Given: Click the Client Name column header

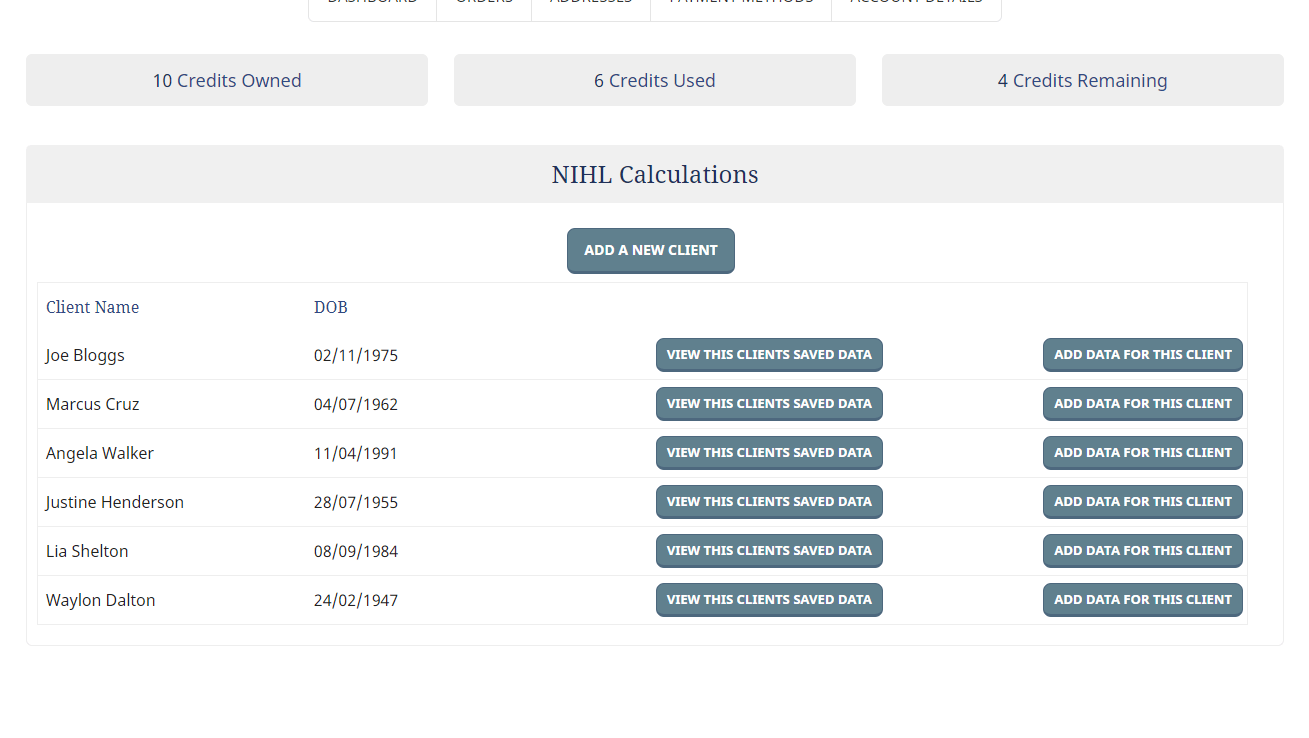Looking at the screenshot, I should pyautogui.click(x=92, y=307).
